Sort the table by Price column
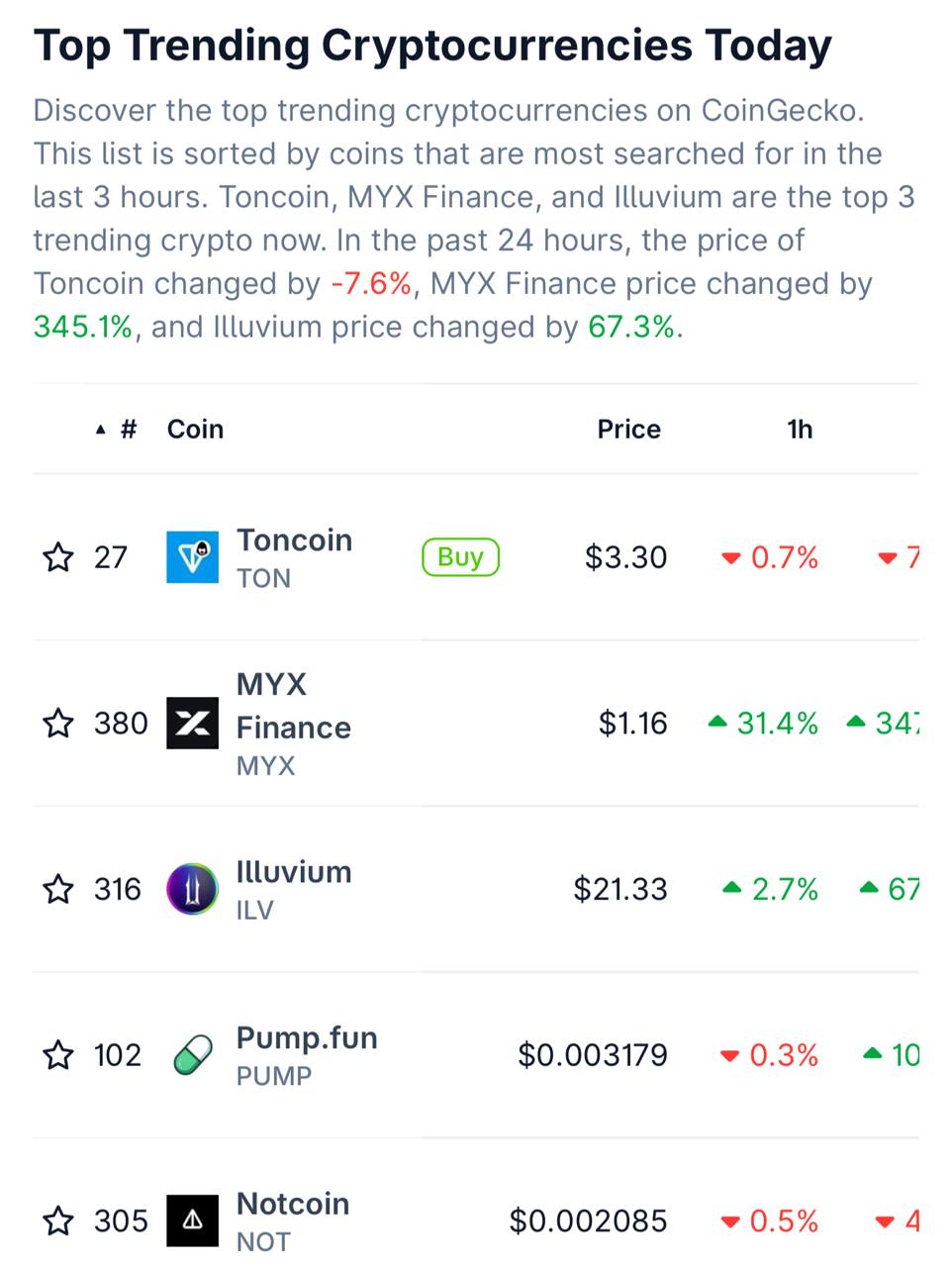This screenshot has height=1267, width=952. coord(628,430)
